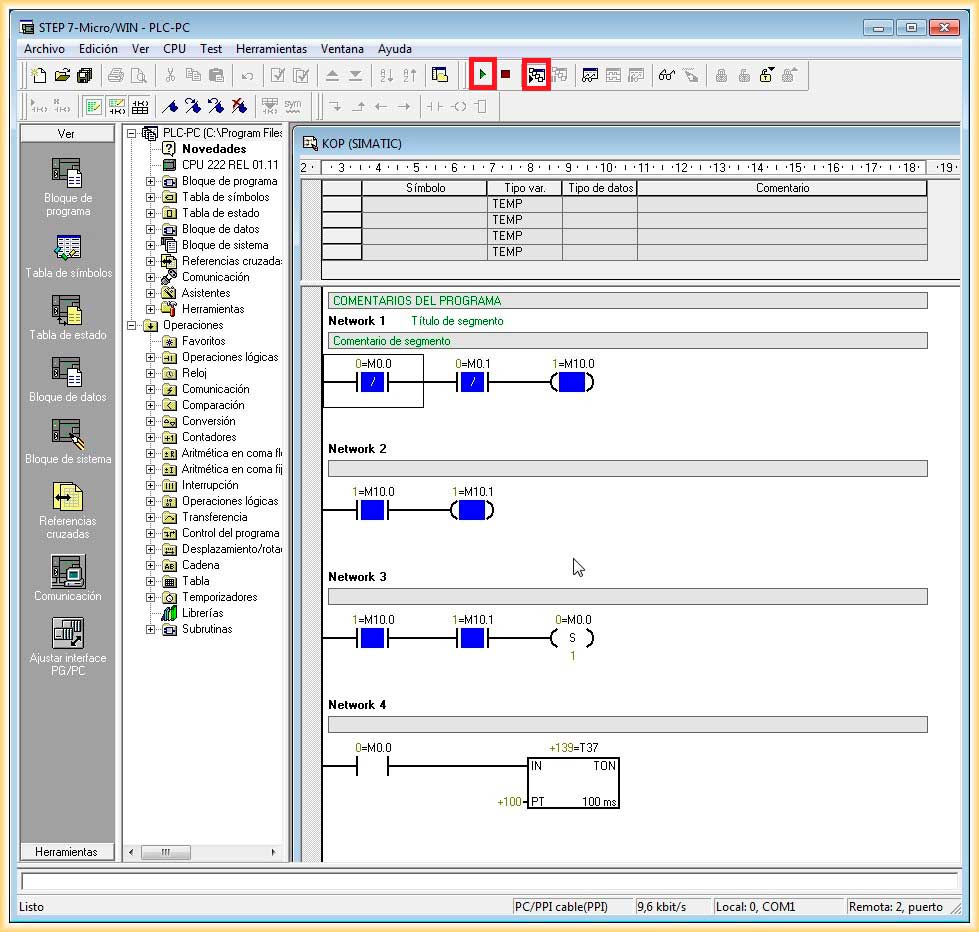Toggle program status monitoring icon
Screen dimensions: 979x932
537,75
